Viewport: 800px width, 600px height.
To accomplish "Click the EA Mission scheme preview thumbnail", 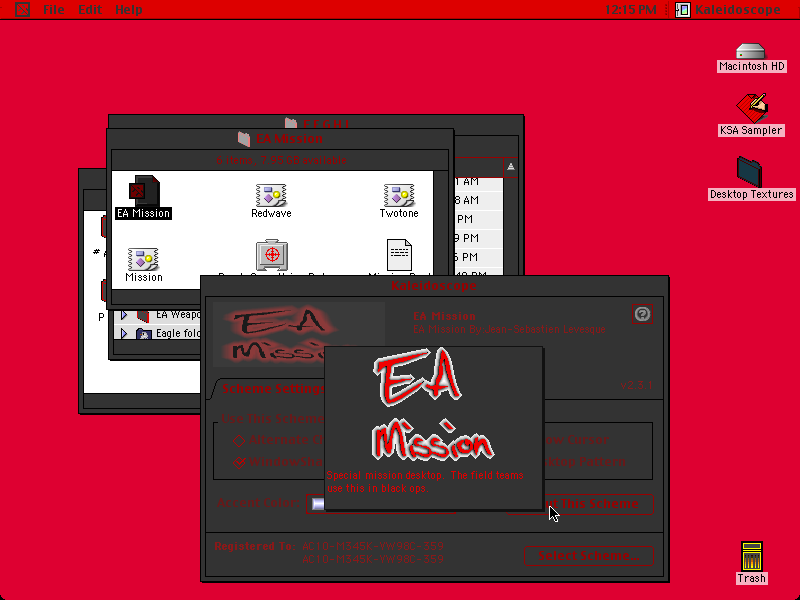I will [x=298, y=334].
